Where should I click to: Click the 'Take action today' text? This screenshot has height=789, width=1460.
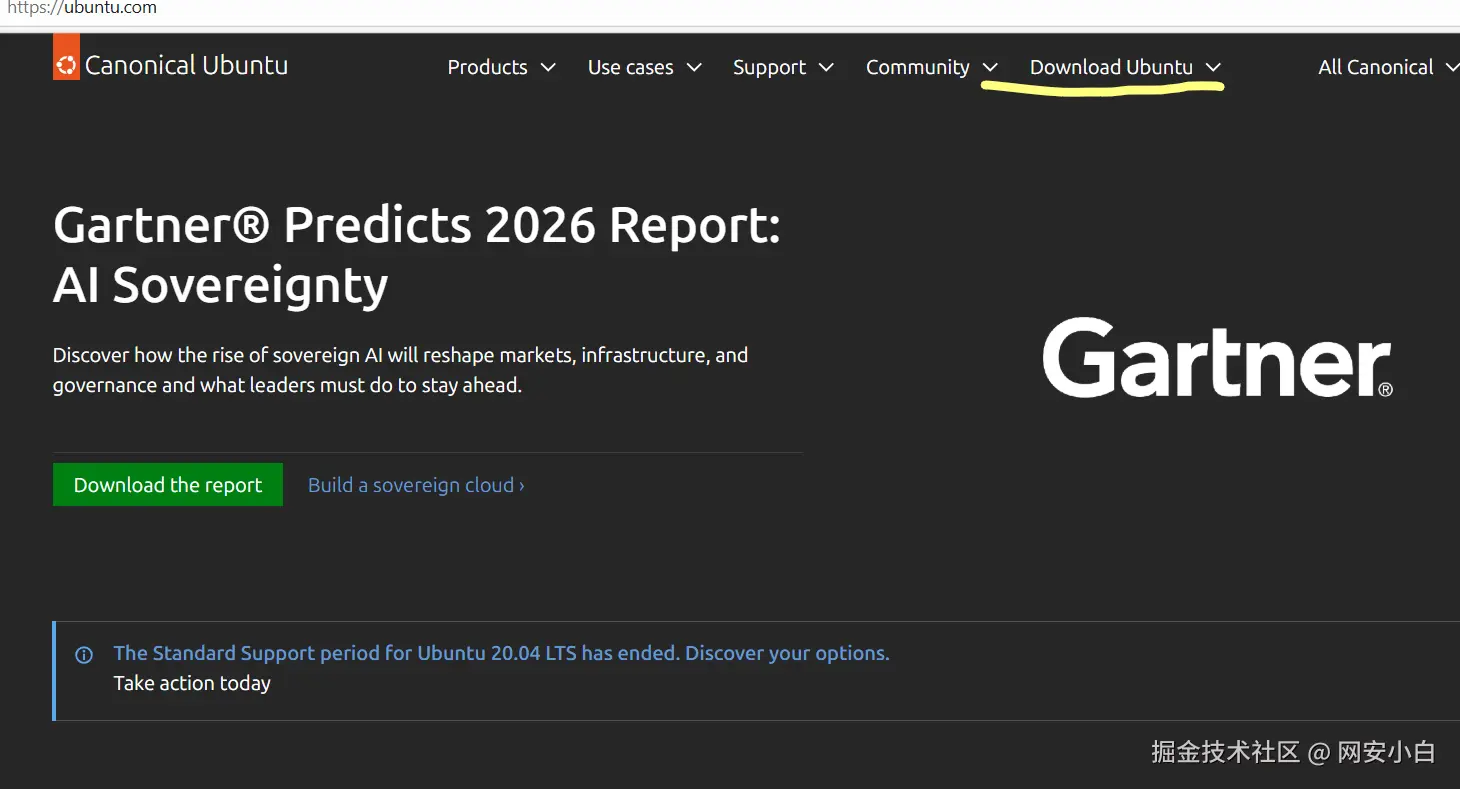192,683
